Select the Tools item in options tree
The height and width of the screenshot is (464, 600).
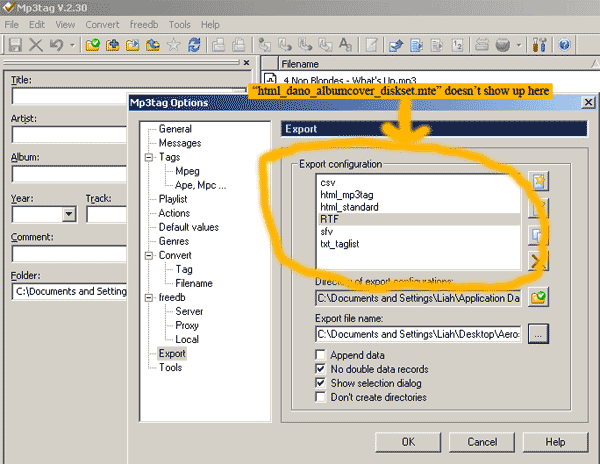(170, 368)
